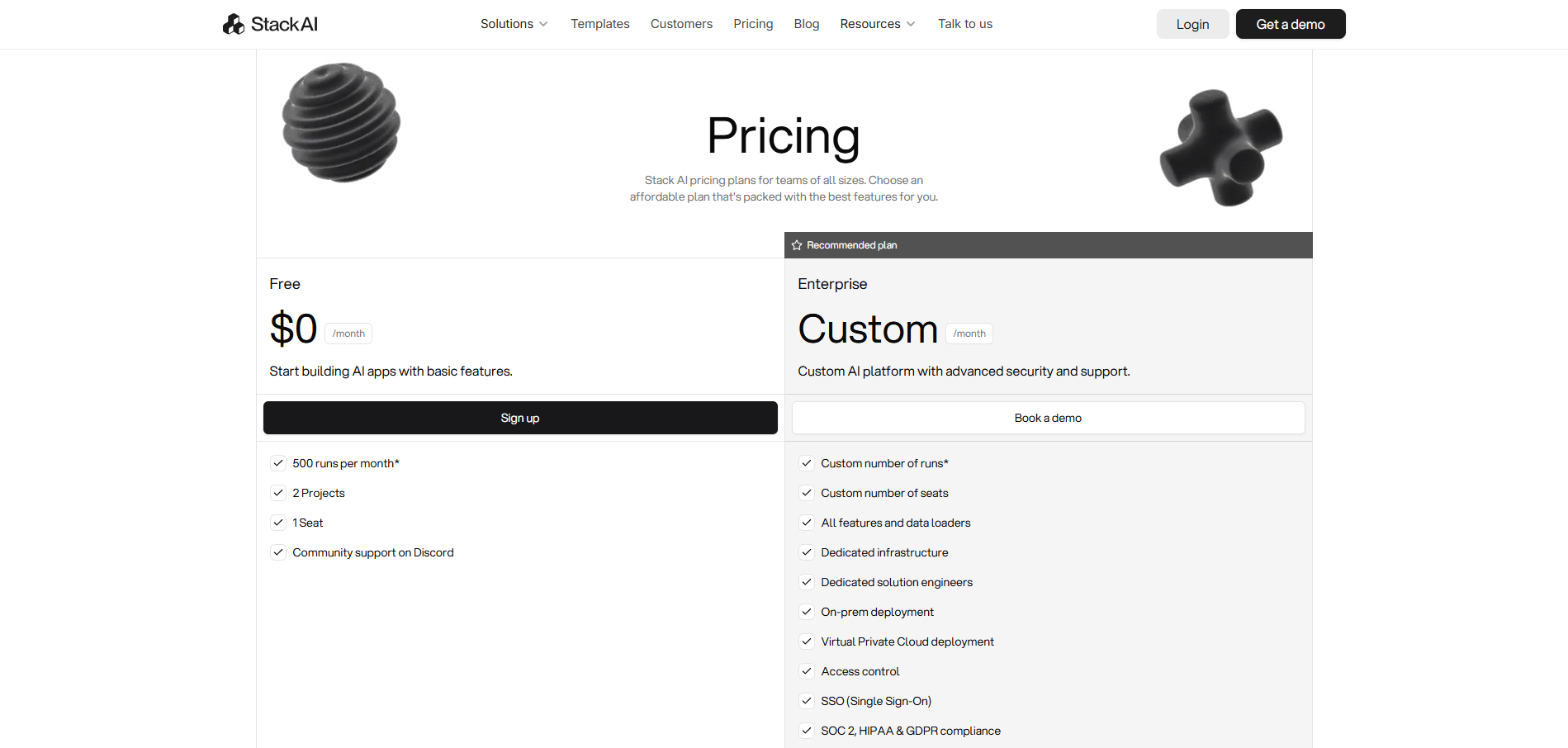The image size is (1568, 748).
Task: Click the checkmark beside 2 Projects
Action: (x=278, y=493)
